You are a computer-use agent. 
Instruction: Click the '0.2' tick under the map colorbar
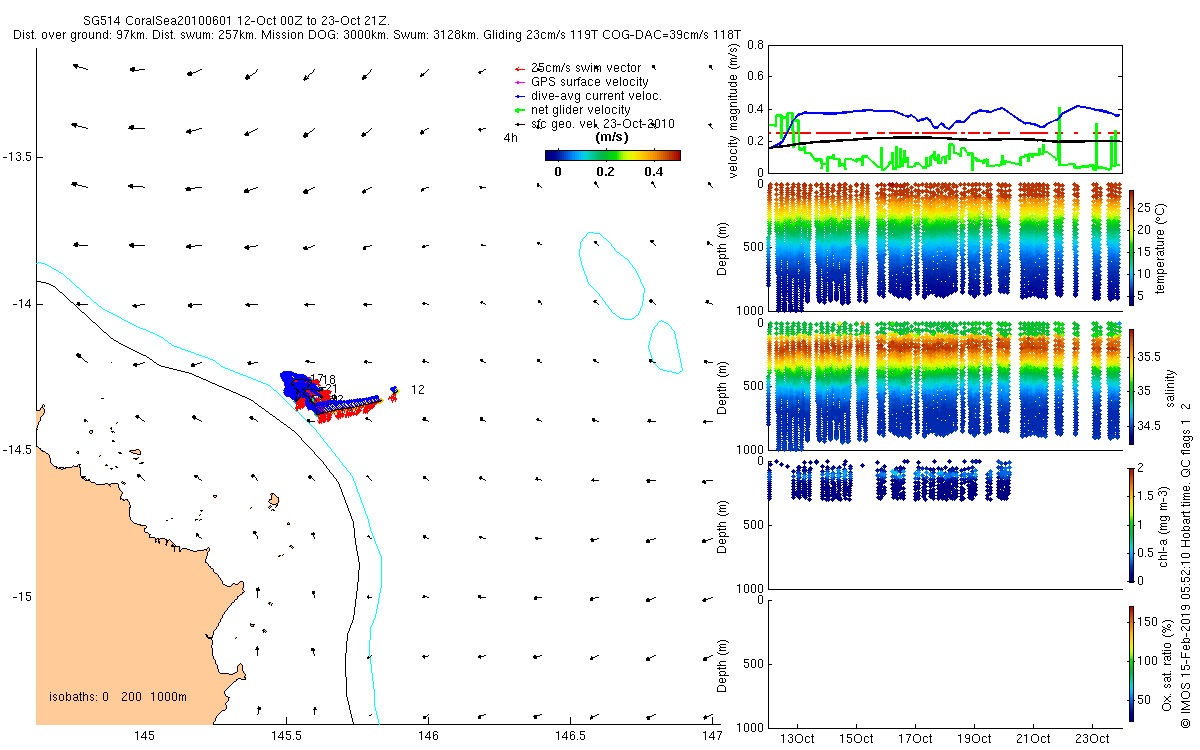coord(605,172)
